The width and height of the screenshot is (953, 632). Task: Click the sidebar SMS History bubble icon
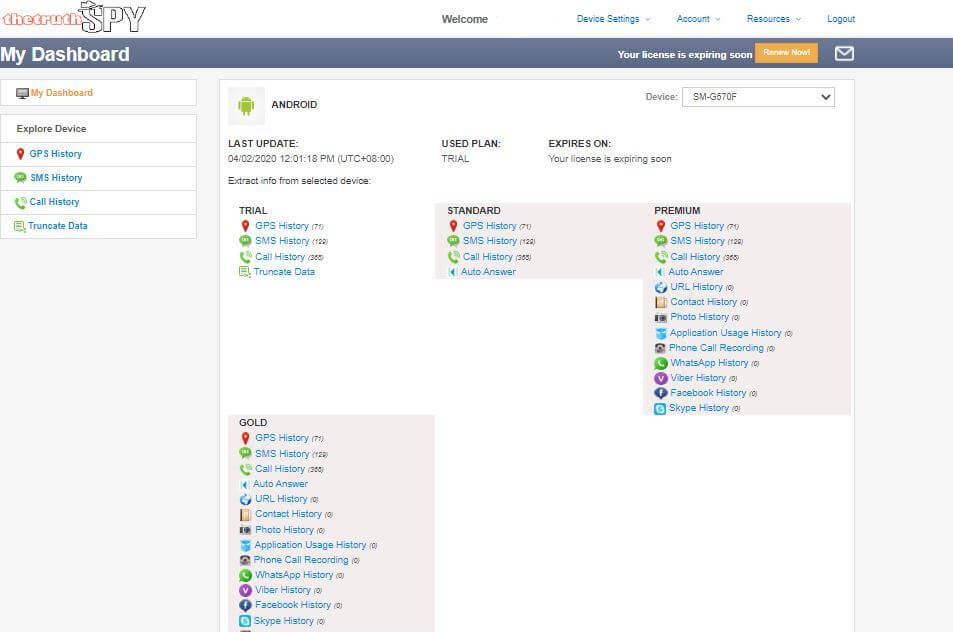(20, 177)
